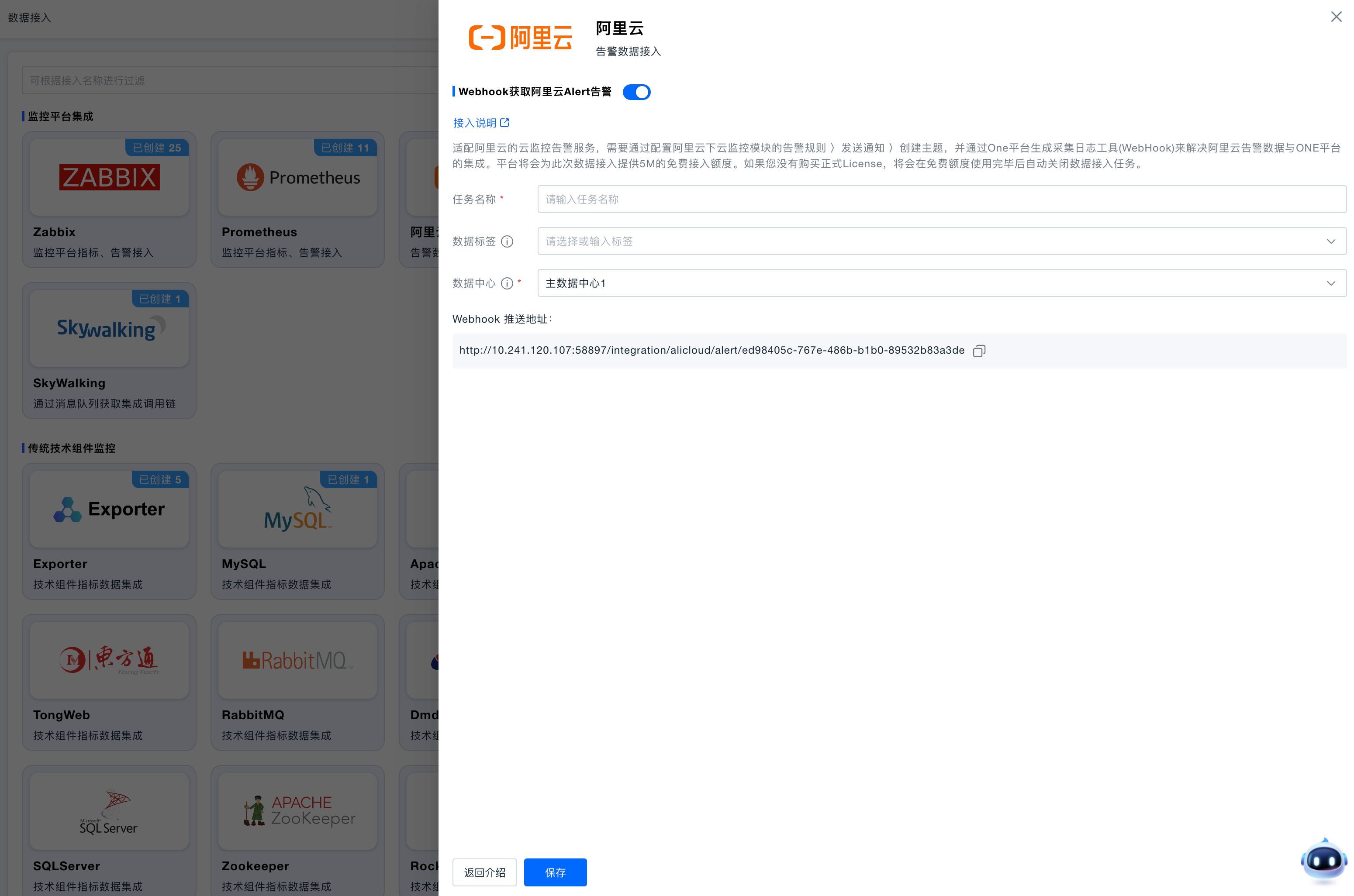Toggle the Webhook Alert switch off
This screenshot has width=1354, height=896.
click(x=636, y=92)
